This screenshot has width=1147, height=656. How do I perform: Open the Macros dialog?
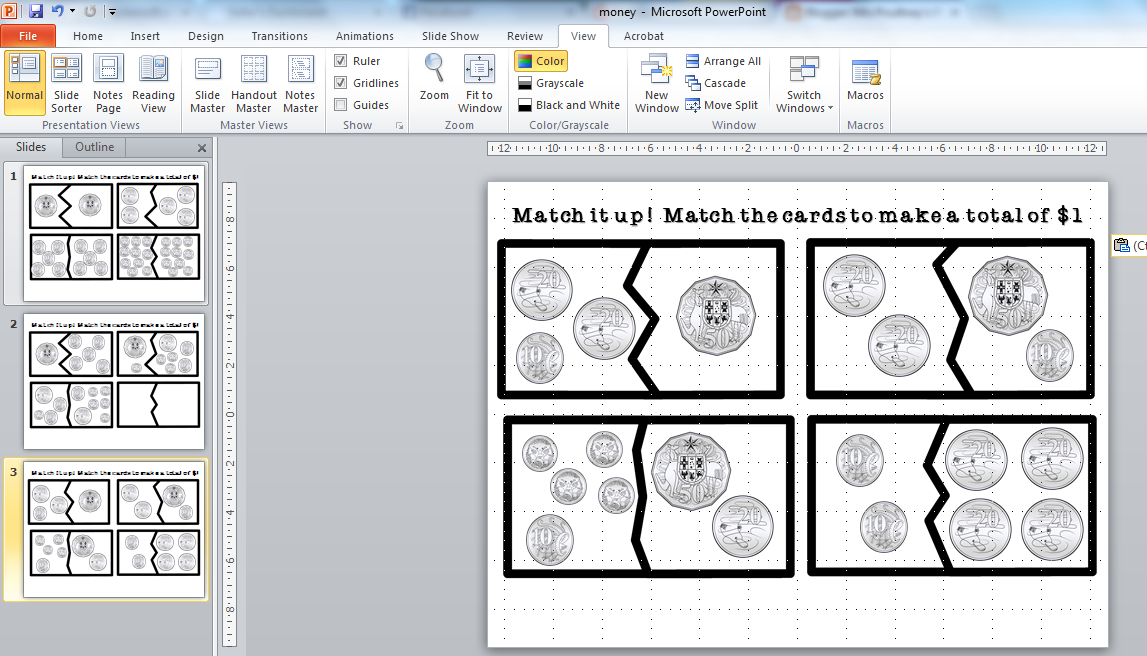click(x=865, y=80)
